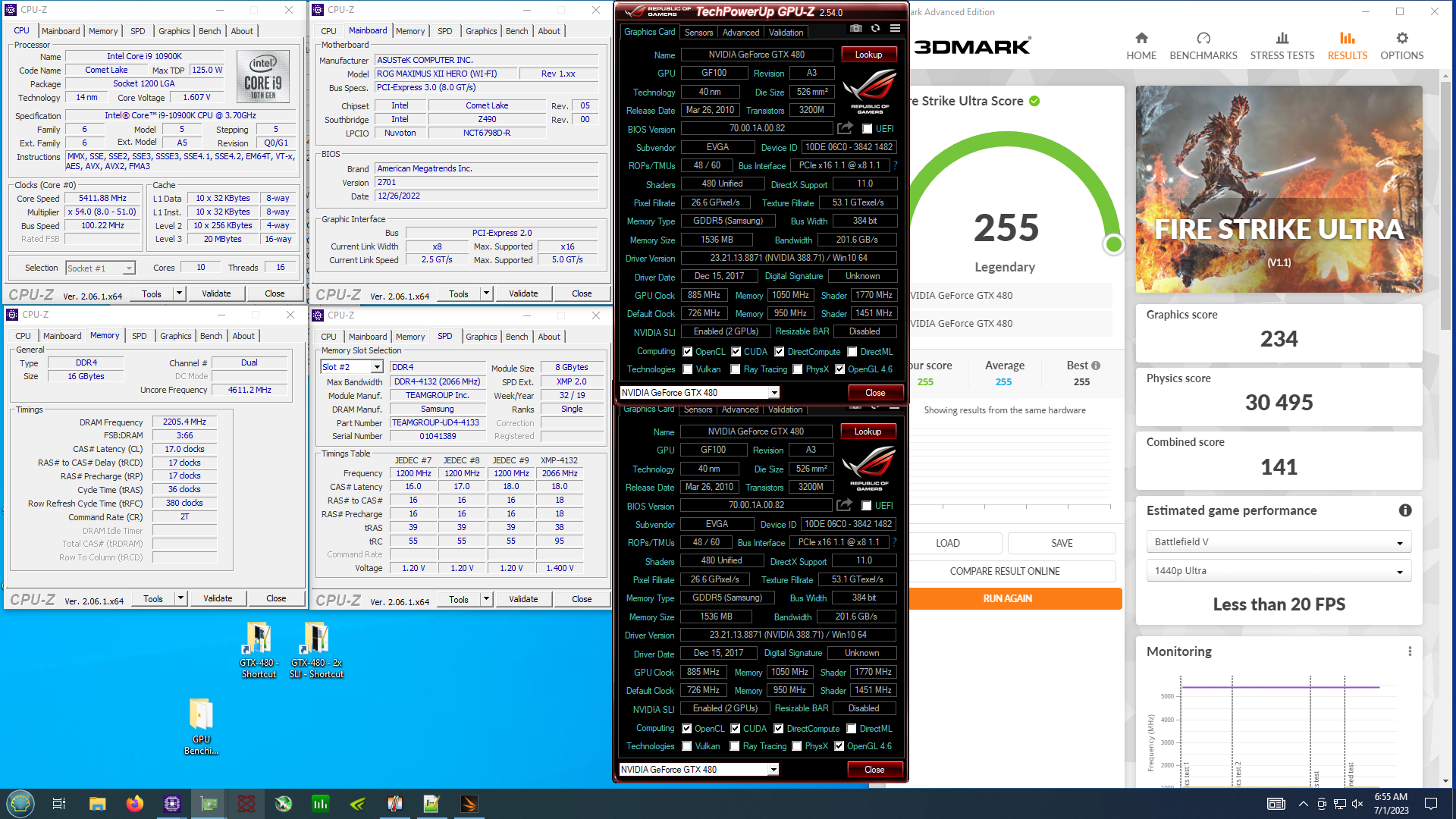Toggle OpenCL checkbox in upper GPU-Z
The height and width of the screenshot is (819, 1456).
tap(688, 352)
